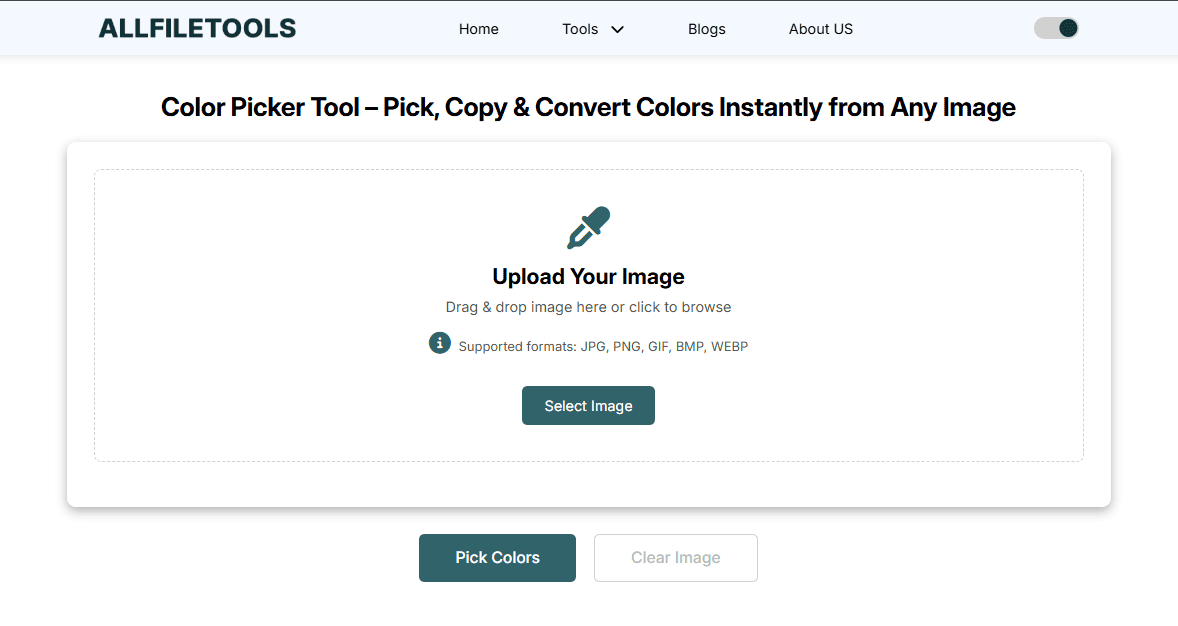Click the Pick Colors button
1178x626 pixels.
(x=497, y=558)
